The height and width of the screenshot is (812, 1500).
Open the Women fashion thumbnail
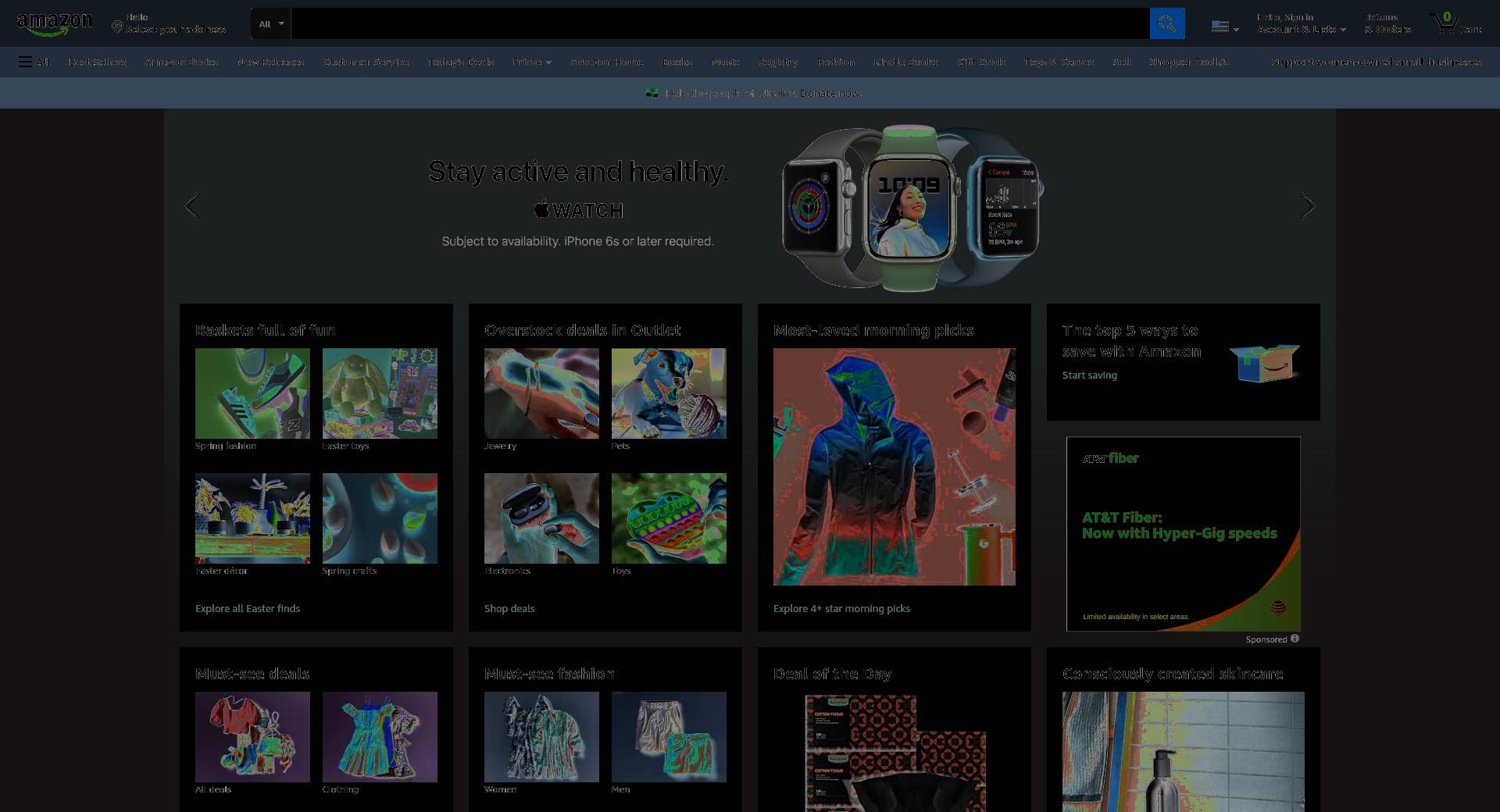541,737
